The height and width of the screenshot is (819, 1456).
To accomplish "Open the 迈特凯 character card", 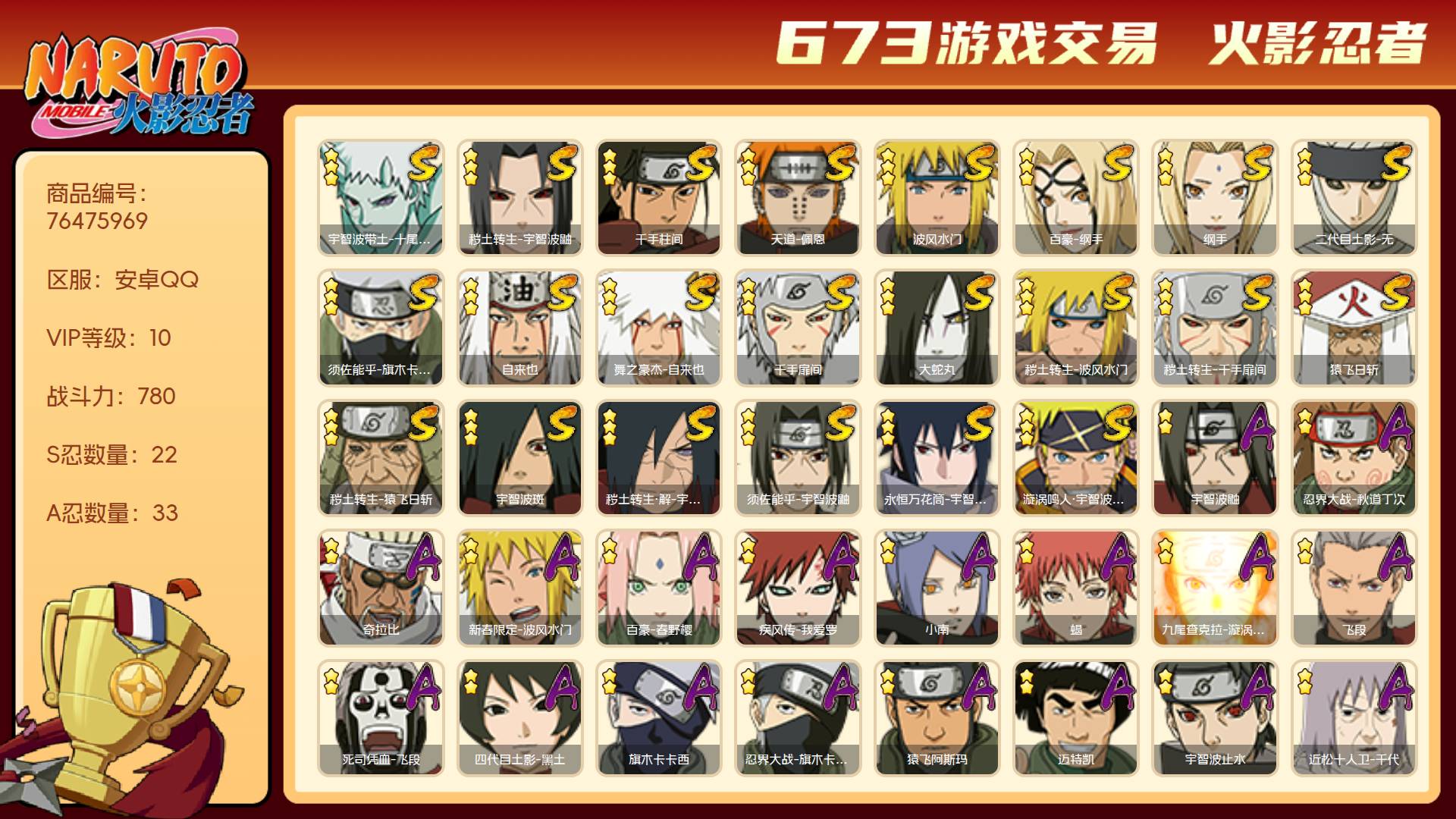I will (1075, 718).
